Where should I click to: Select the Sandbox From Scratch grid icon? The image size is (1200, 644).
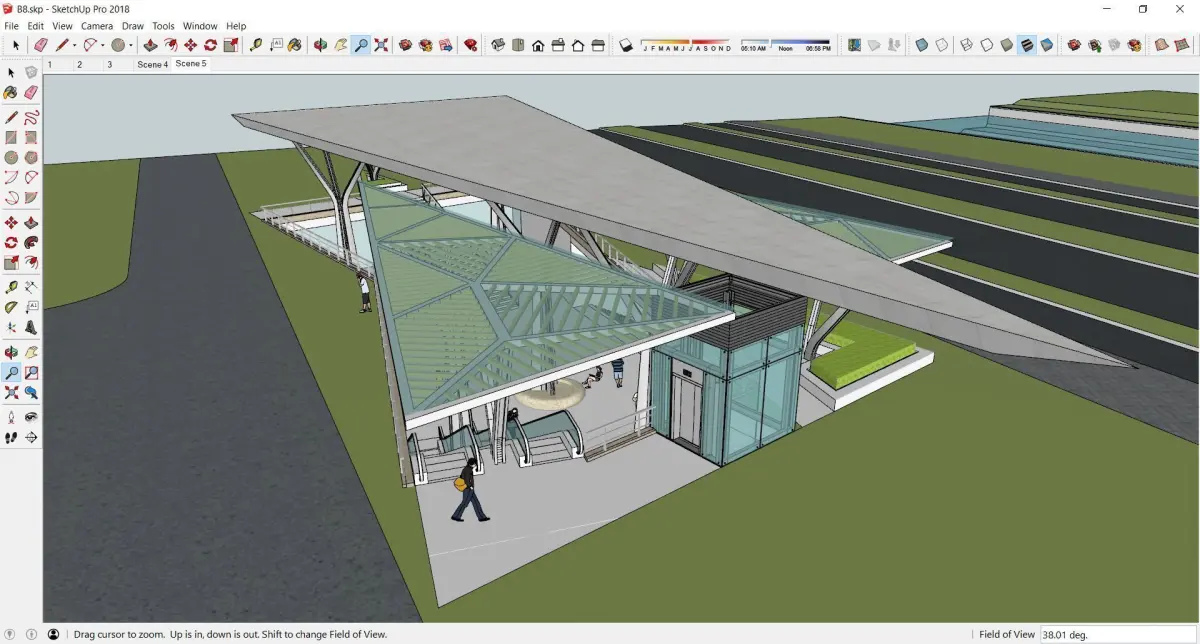(1181, 45)
